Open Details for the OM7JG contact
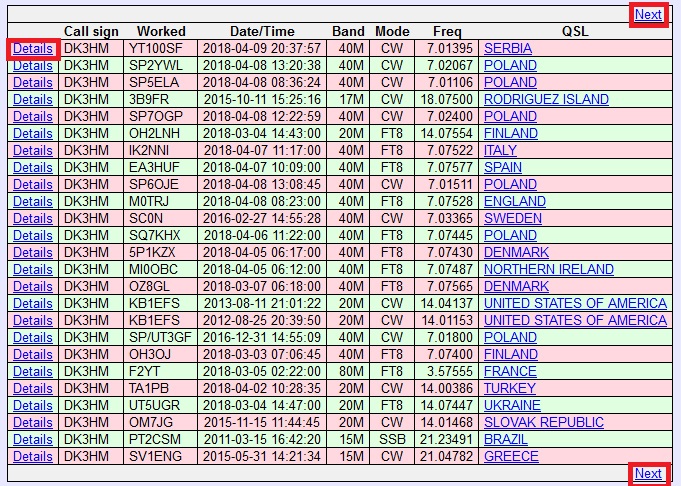681x486 pixels. 33,422
